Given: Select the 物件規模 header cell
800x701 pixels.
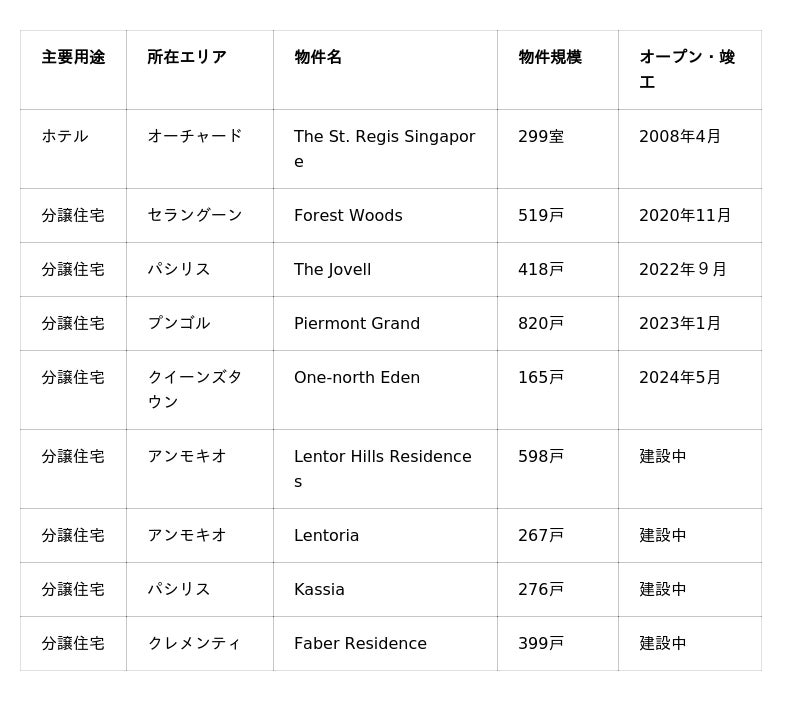Looking at the screenshot, I should point(550,58).
